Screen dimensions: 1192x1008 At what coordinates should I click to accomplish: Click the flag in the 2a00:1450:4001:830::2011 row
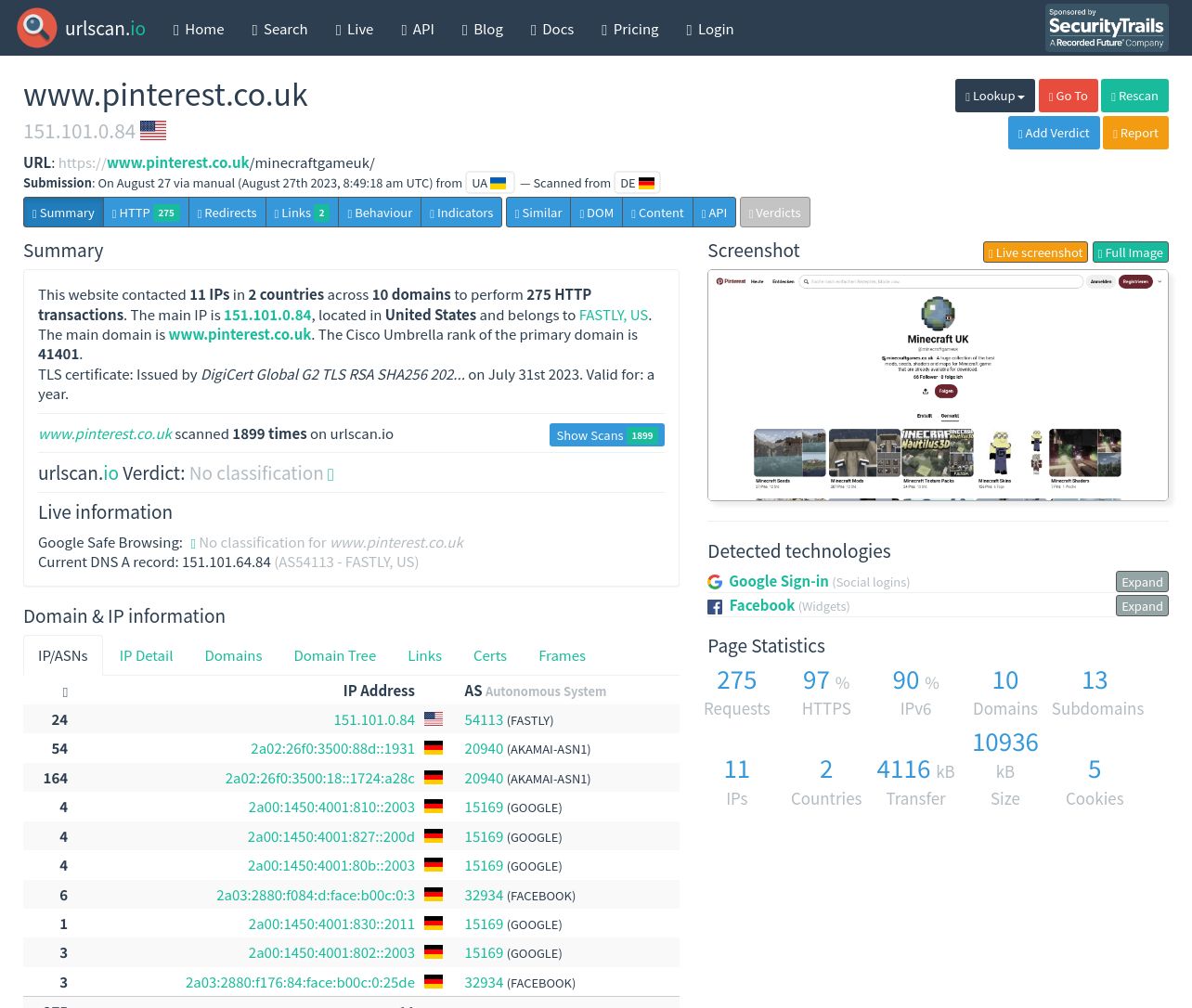click(434, 924)
